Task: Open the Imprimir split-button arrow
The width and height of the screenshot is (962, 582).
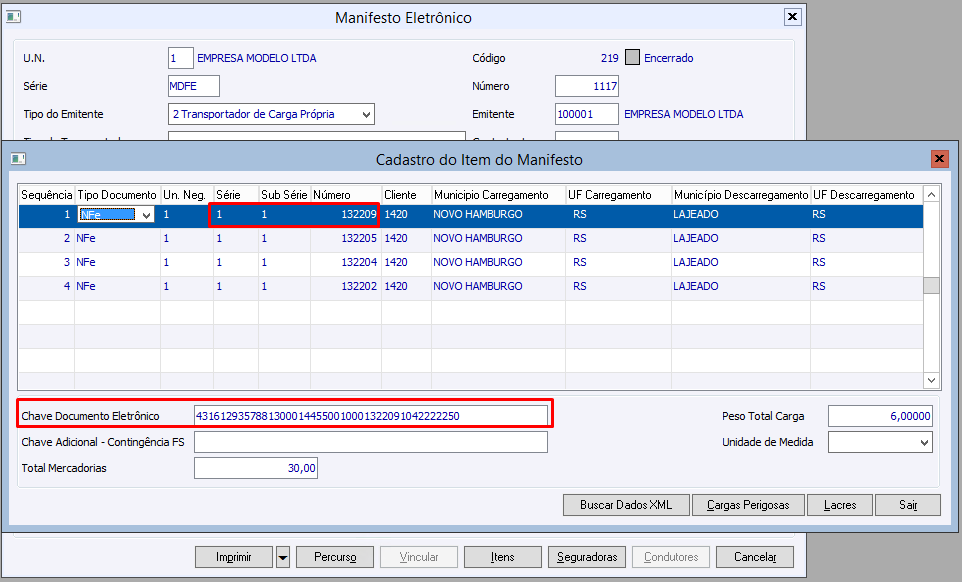Action: pyautogui.click(x=283, y=557)
